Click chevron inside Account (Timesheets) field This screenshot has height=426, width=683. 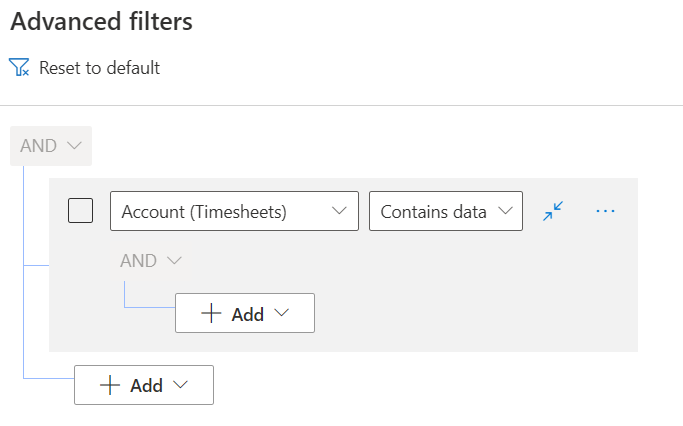click(x=339, y=211)
